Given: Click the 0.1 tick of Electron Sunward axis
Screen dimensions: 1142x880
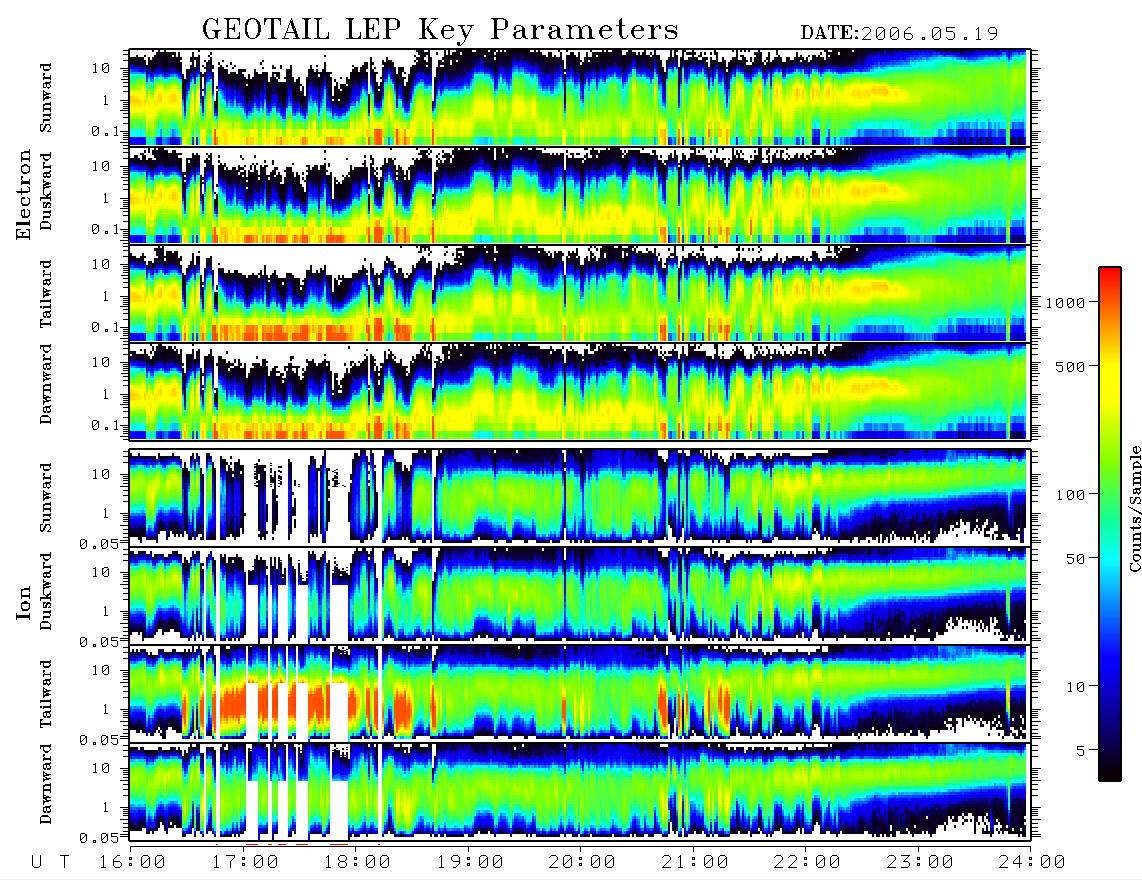Looking at the screenshot, I should (106, 132).
